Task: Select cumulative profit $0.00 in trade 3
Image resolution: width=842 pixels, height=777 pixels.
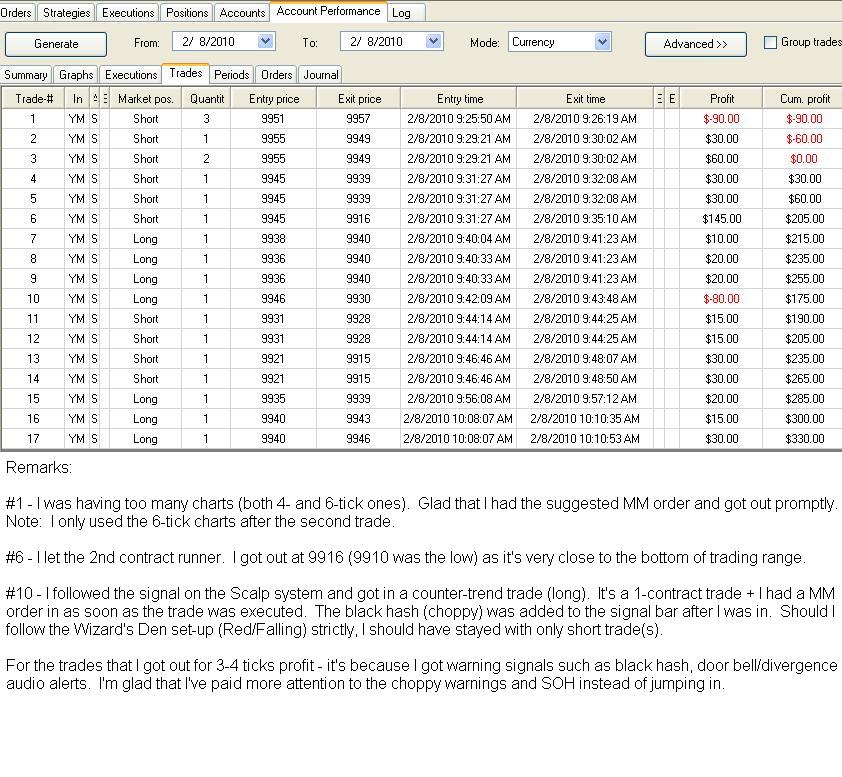Action: [x=804, y=159]
